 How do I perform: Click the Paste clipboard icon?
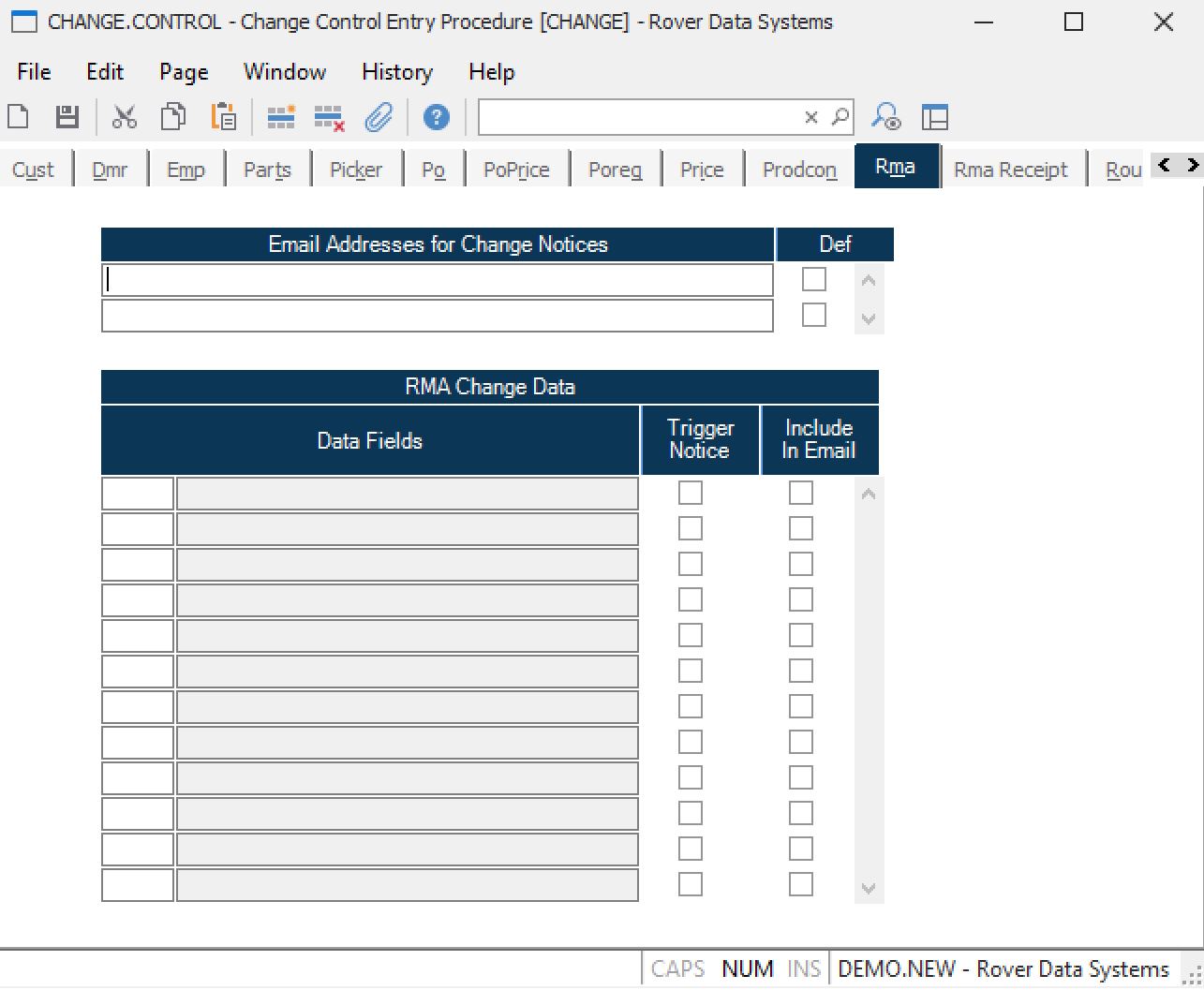[223, 117]
